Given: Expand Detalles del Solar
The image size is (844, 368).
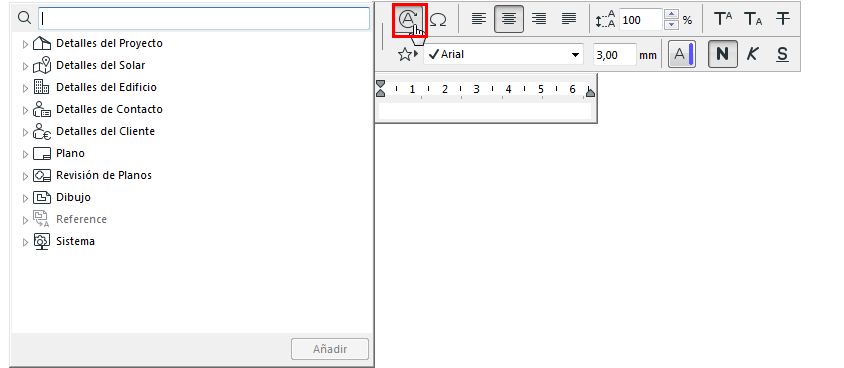Looking at the screenshot, I should point(25,67).
